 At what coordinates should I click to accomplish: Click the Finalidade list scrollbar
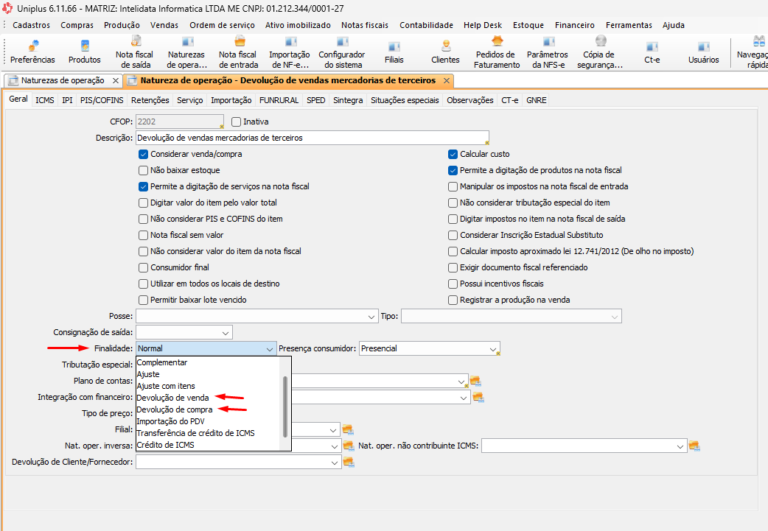click(x=285, y=406)
